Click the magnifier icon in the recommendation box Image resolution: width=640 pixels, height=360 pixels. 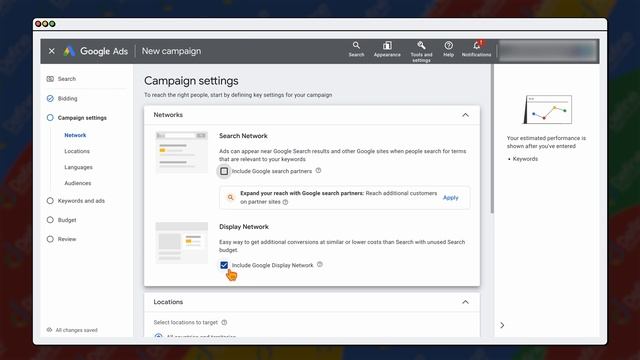tap(231, 198)
